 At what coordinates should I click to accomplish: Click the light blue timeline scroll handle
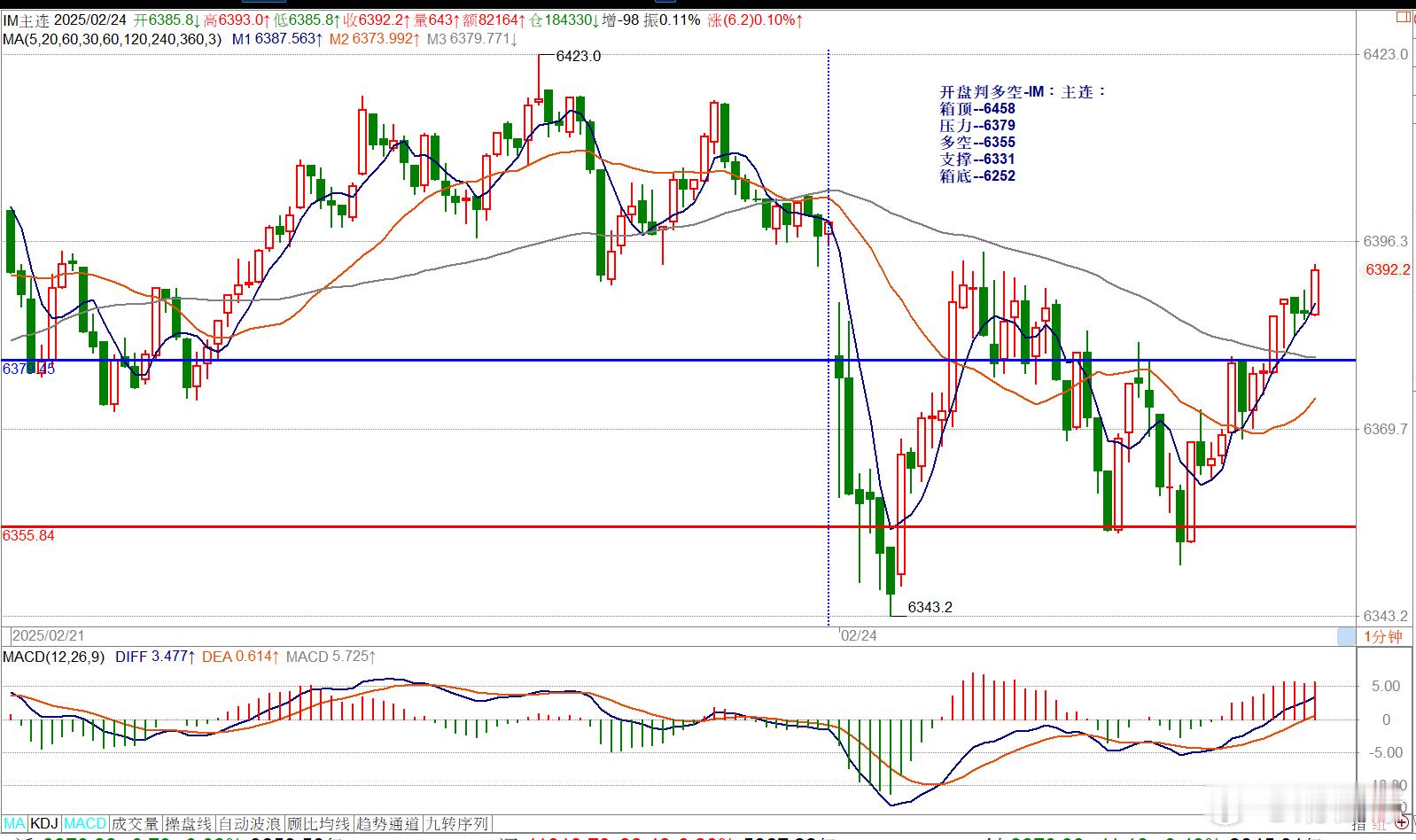click(1346, 636)
